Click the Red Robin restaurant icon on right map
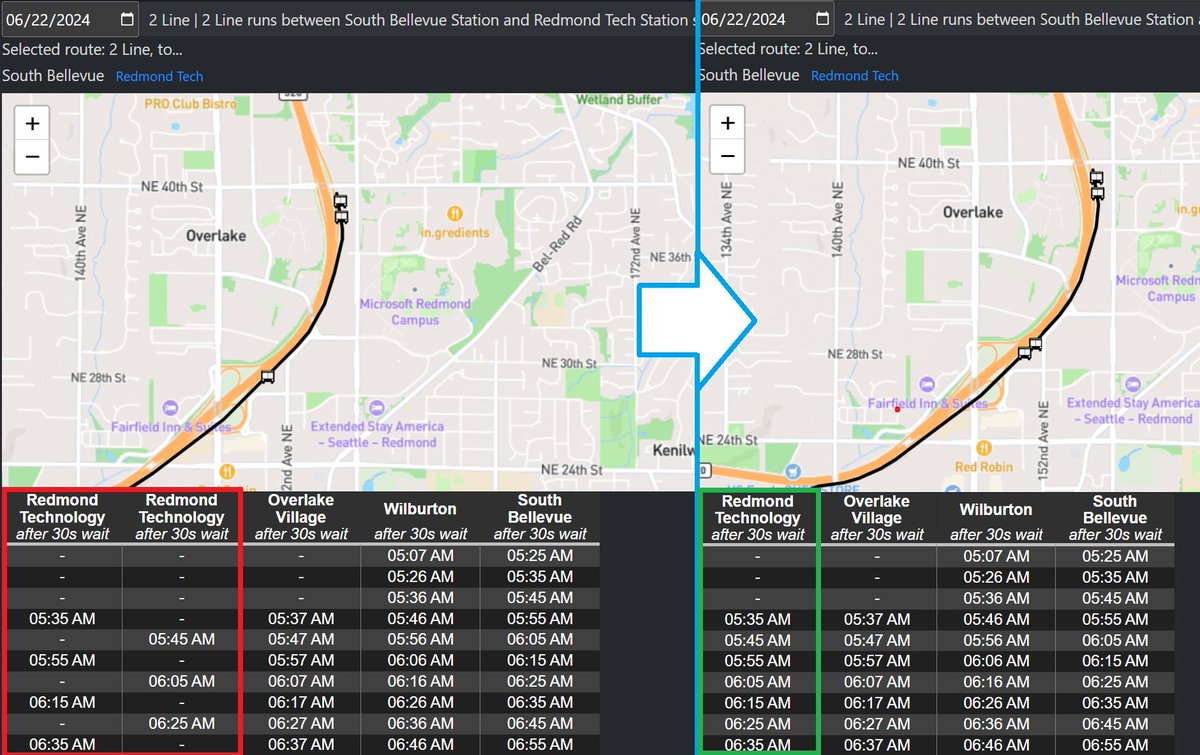The width and height of the screenshot is (1200, 755). [x=985, y=448]
